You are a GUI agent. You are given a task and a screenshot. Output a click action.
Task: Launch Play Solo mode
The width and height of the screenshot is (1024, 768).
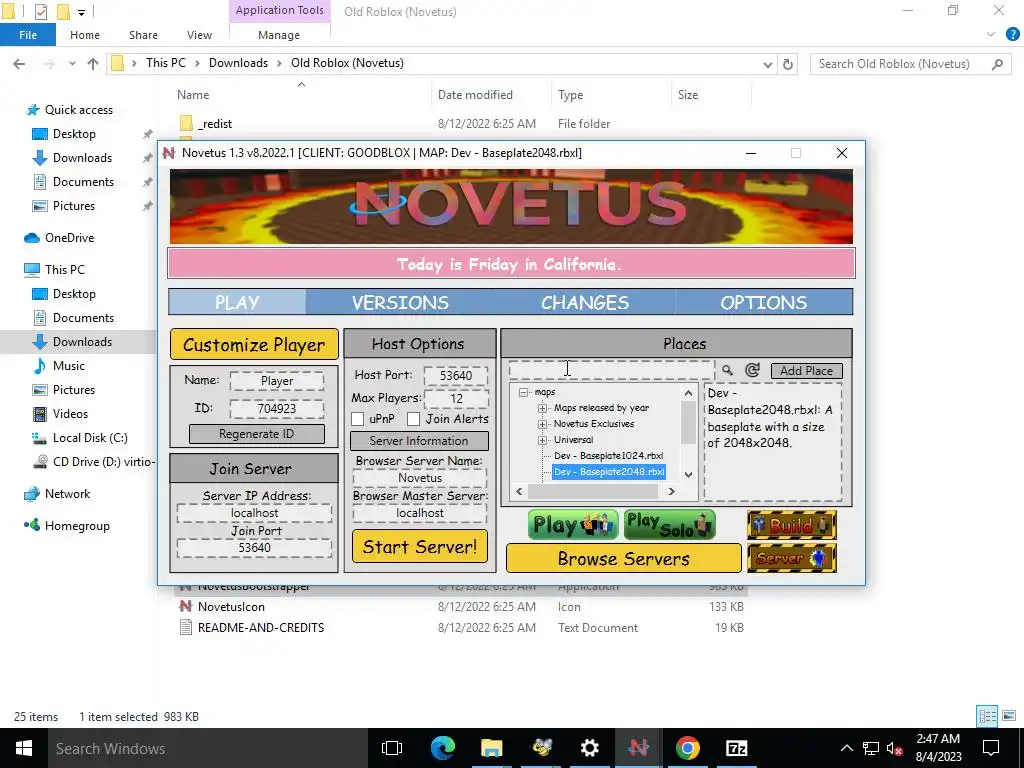click(669, 525)
